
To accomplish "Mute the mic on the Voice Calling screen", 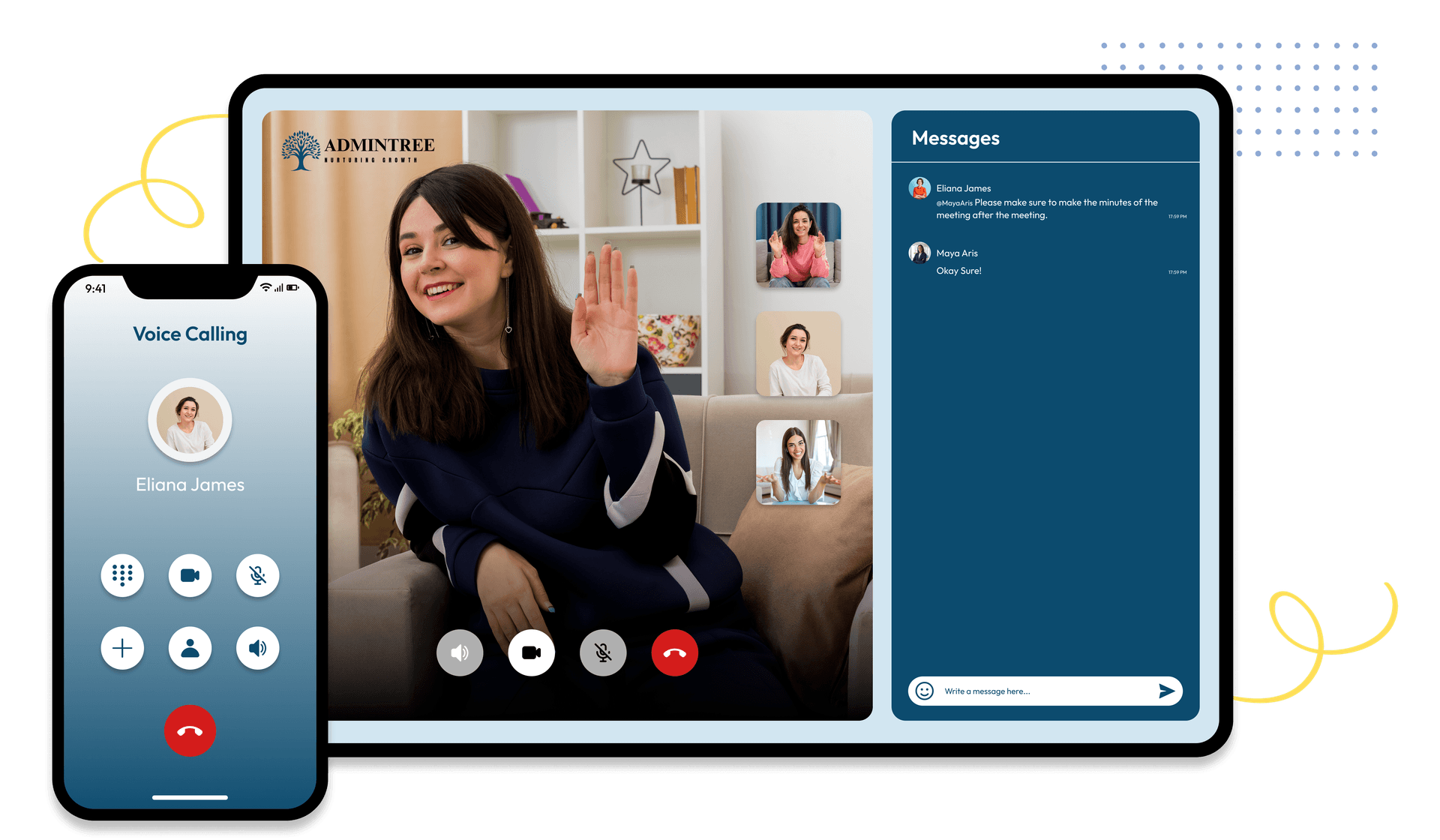I will tap(257, 575).
